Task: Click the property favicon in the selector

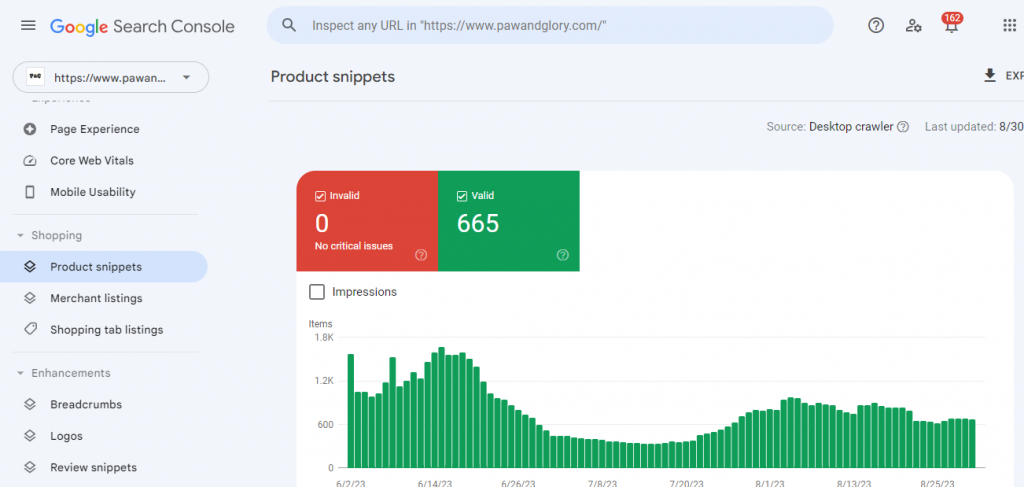Action: [35, 77]
